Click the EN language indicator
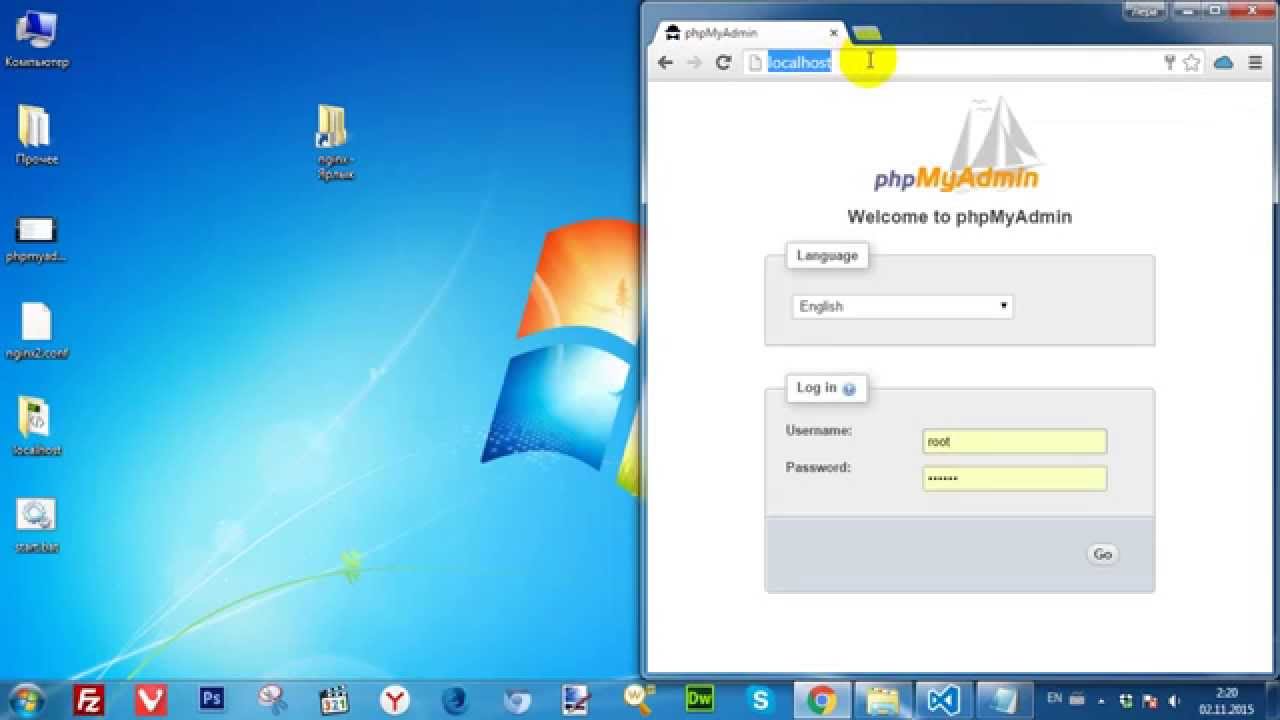1280x720 pixels. [1054, 697]
